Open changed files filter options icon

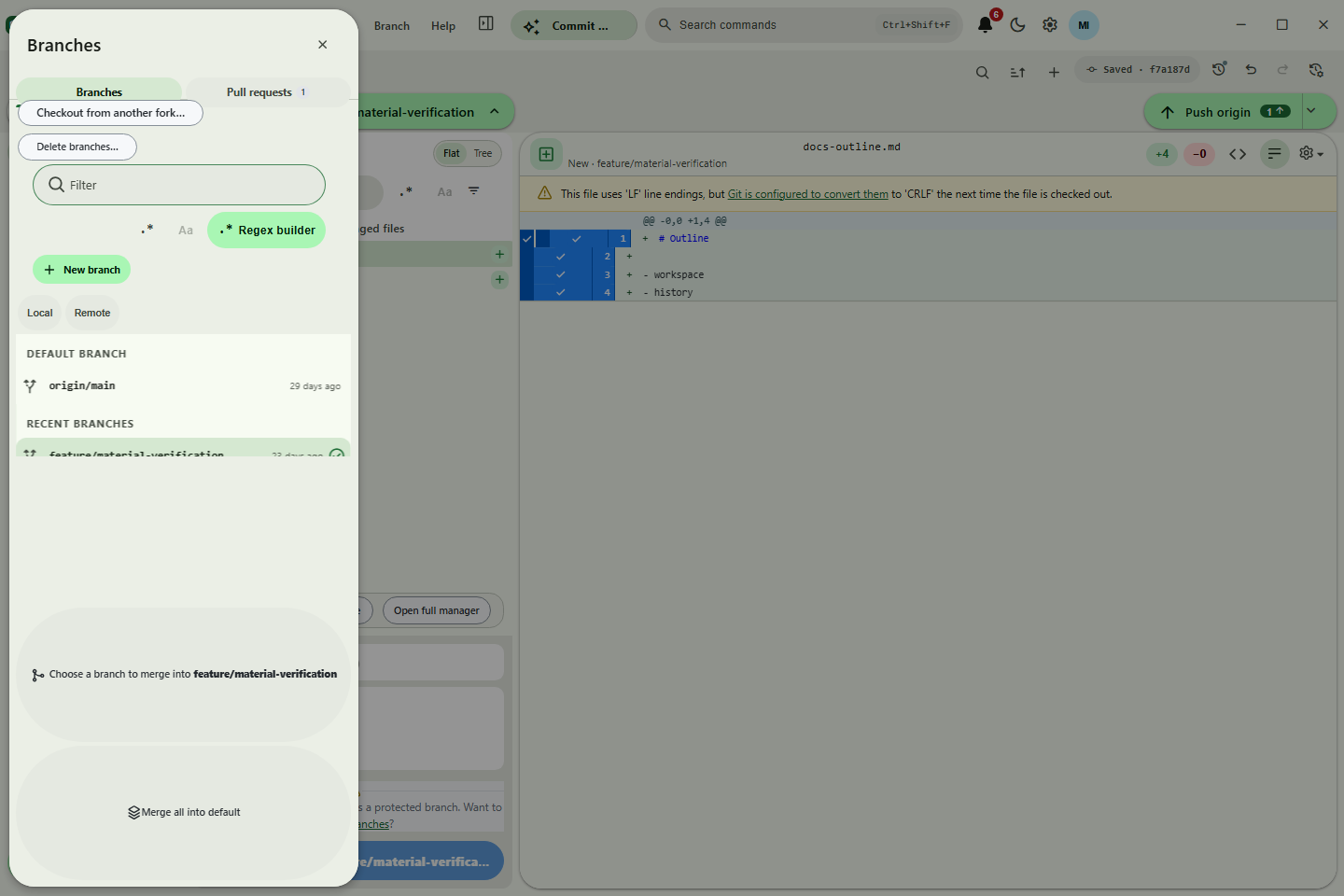tap(474, 191)
